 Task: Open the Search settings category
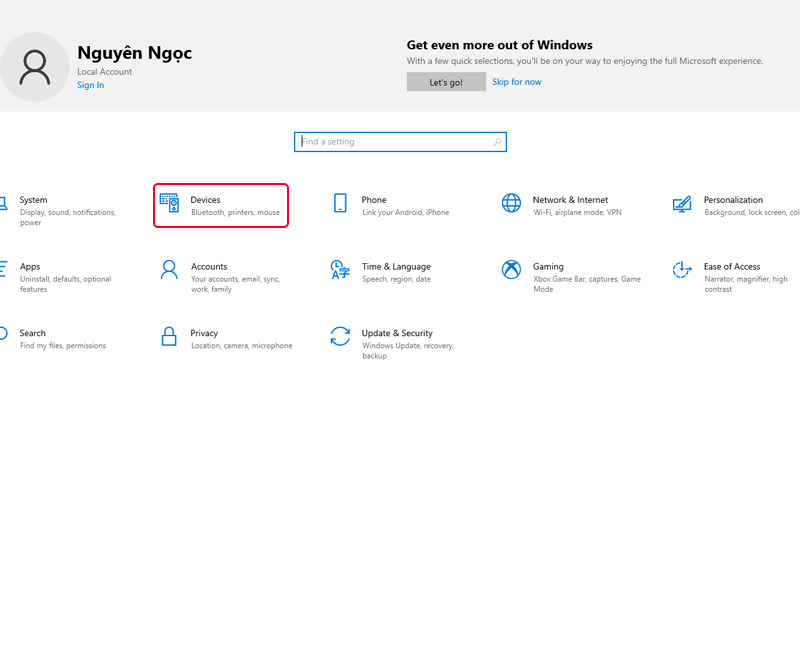point(32,333)
